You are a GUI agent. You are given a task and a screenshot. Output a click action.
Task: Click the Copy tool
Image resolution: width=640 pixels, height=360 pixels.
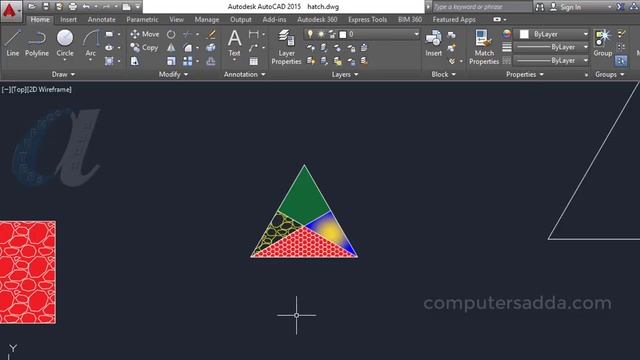point(144,48)
